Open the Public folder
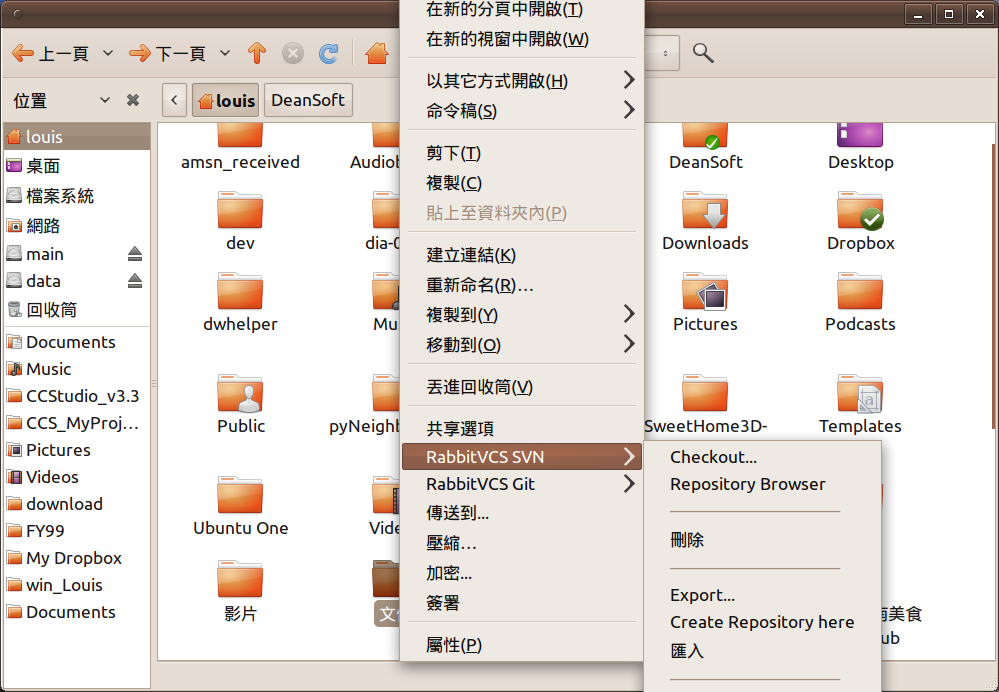999x692 pixels. point(240,404)
